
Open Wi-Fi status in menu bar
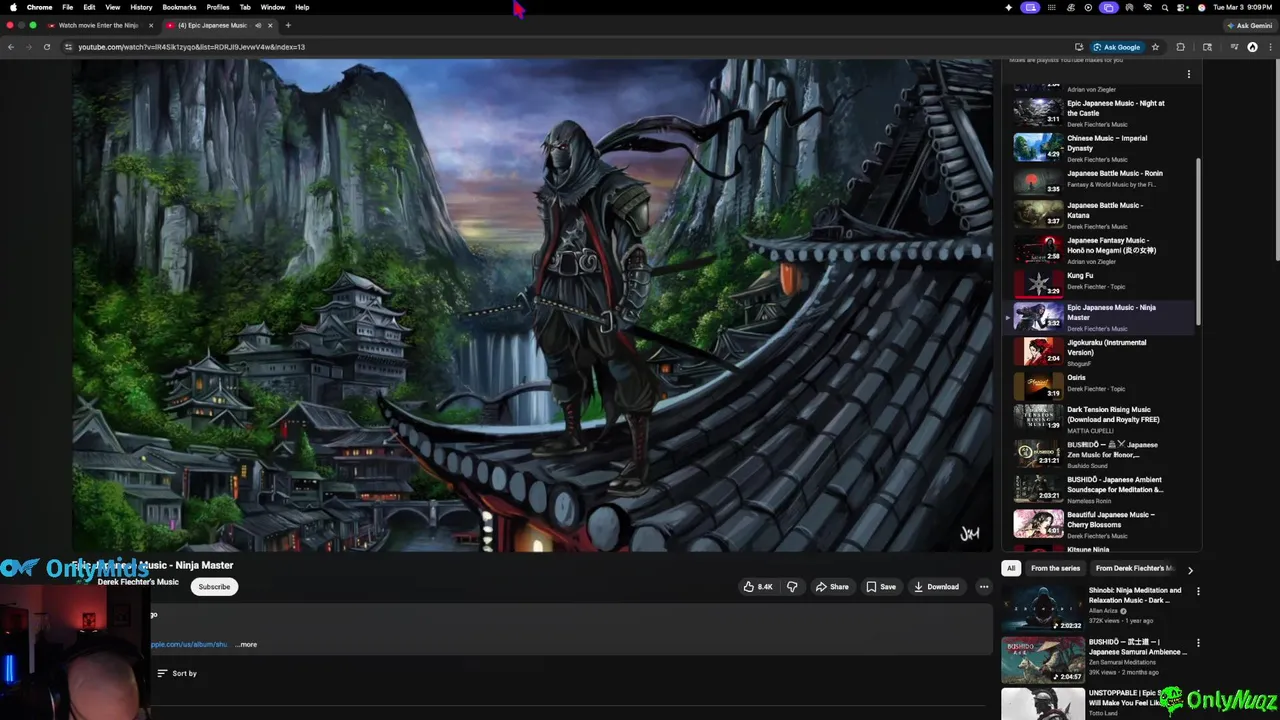(1147, 7)
